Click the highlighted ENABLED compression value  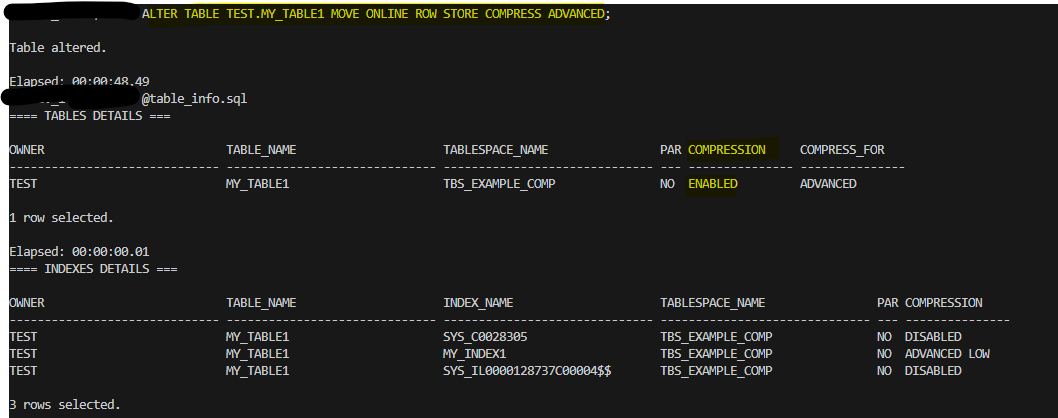[713, 184]
